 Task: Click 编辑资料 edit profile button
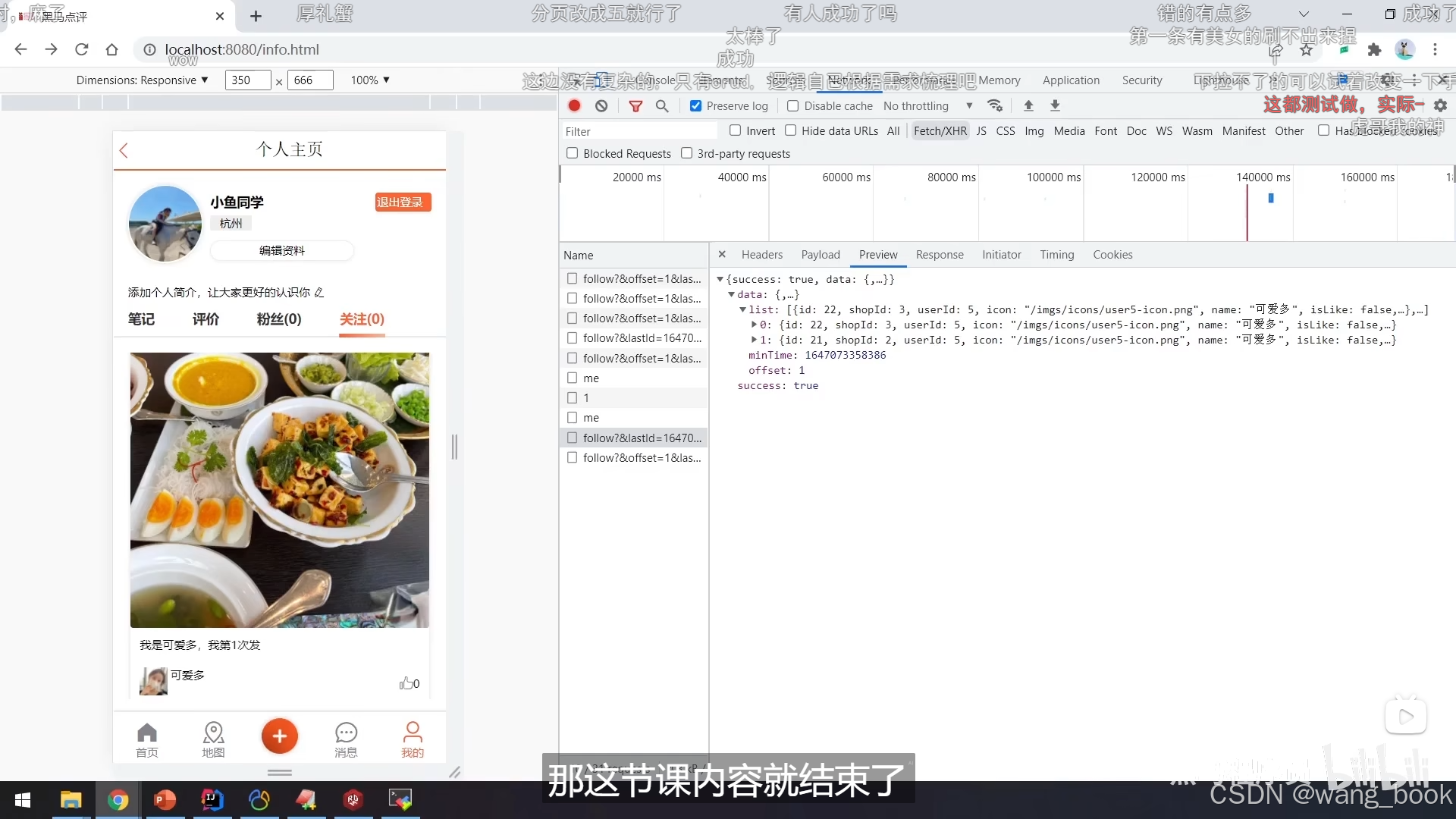(x=281, y=250)
